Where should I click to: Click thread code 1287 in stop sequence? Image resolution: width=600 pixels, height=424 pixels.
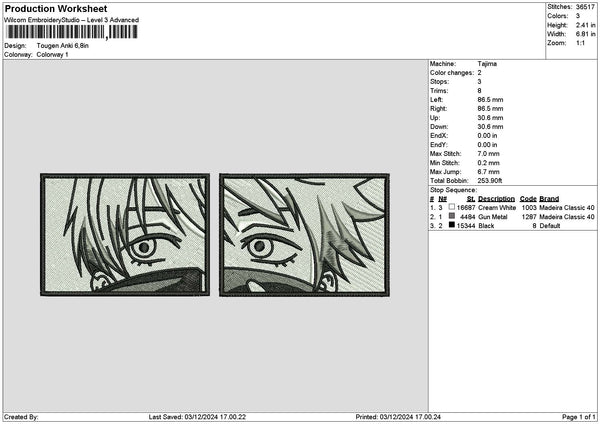pos(529,217)
